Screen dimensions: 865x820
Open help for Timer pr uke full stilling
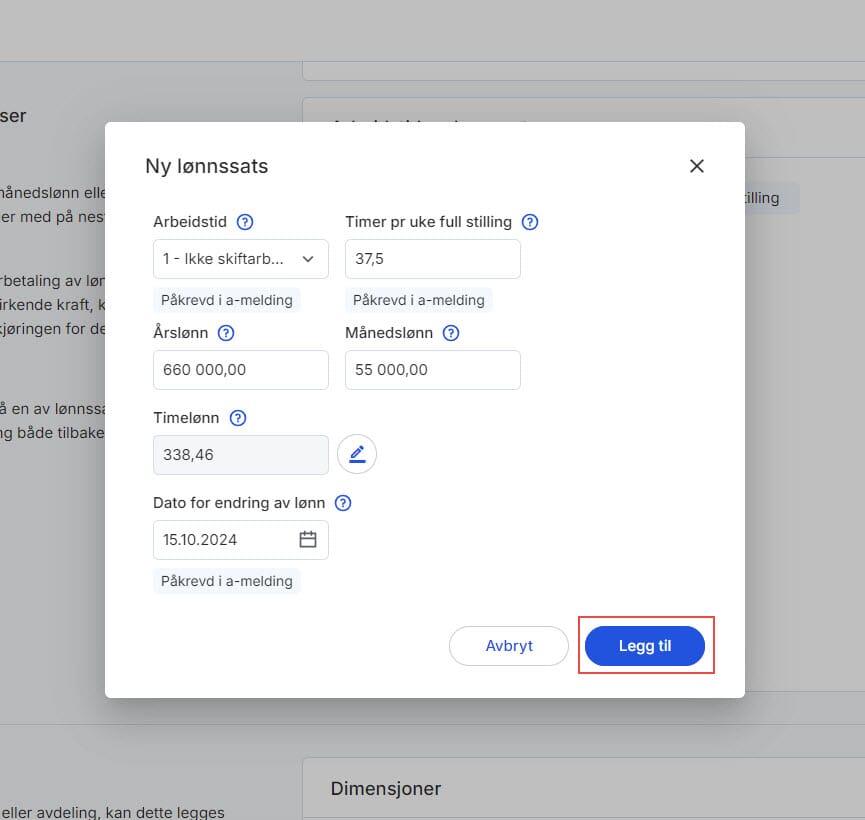(530, 222)
